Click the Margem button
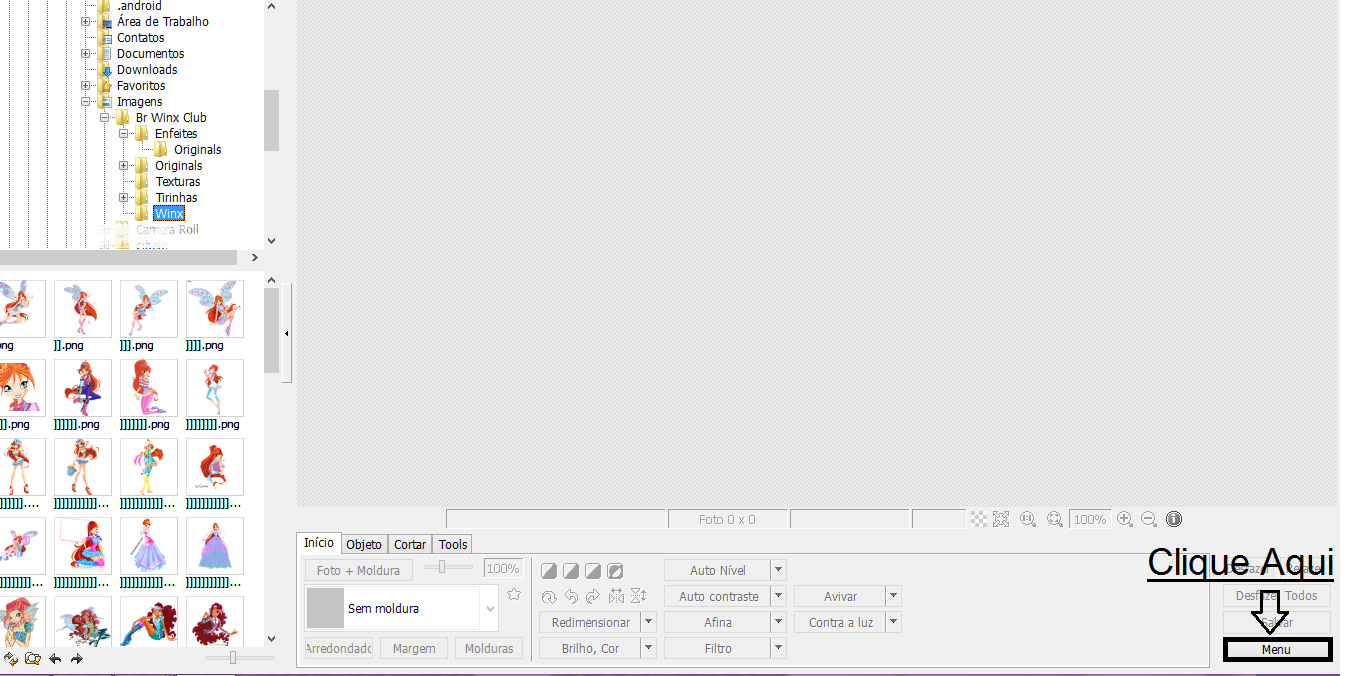The image size is (1366, 676). [x=414, y=648]
